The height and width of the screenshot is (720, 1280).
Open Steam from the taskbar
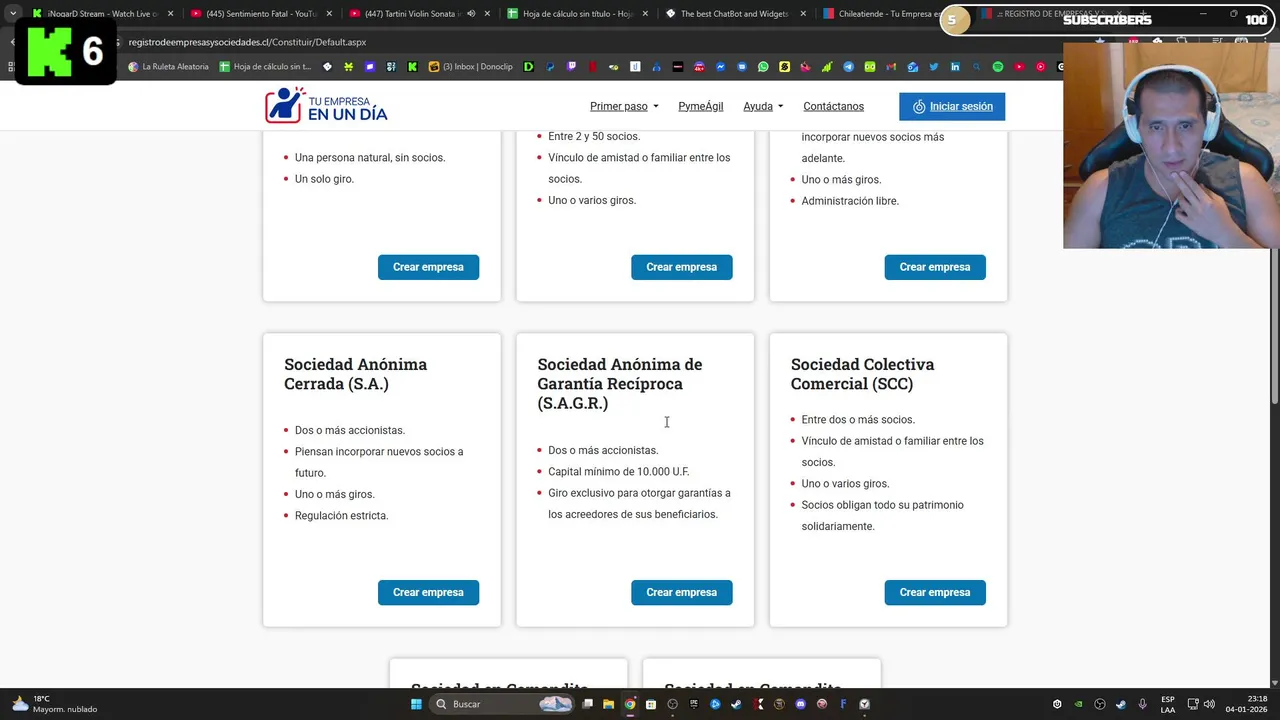tap(736, 704)
